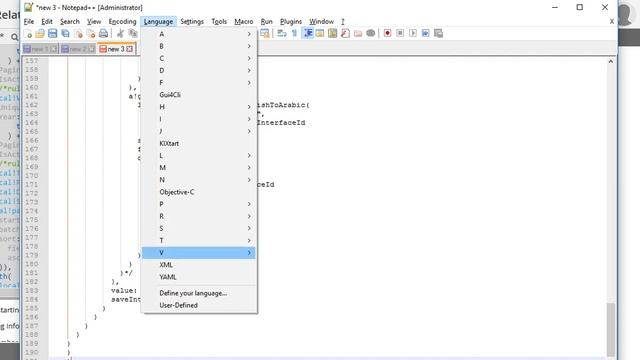Open Folder as Workspace icon

click(x=358, y=33)
